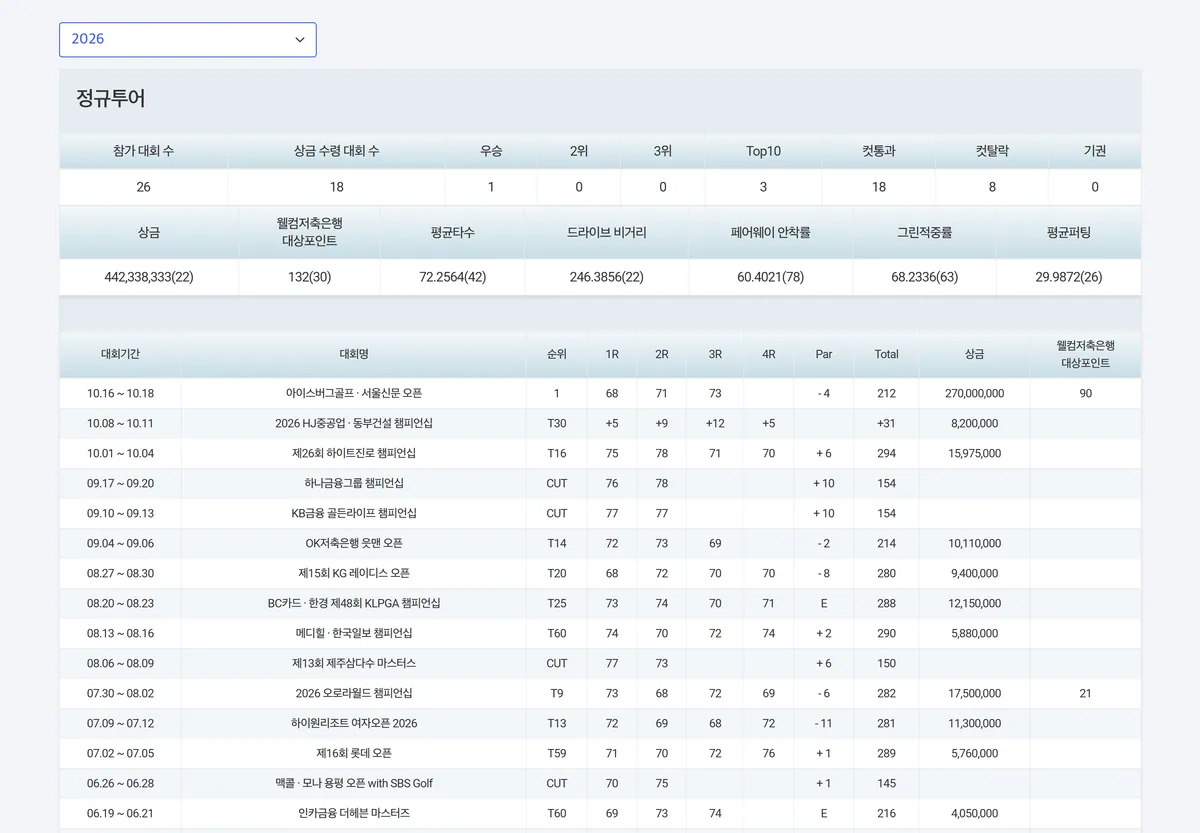Click the prize amount 9,400,000

(975, 574)
